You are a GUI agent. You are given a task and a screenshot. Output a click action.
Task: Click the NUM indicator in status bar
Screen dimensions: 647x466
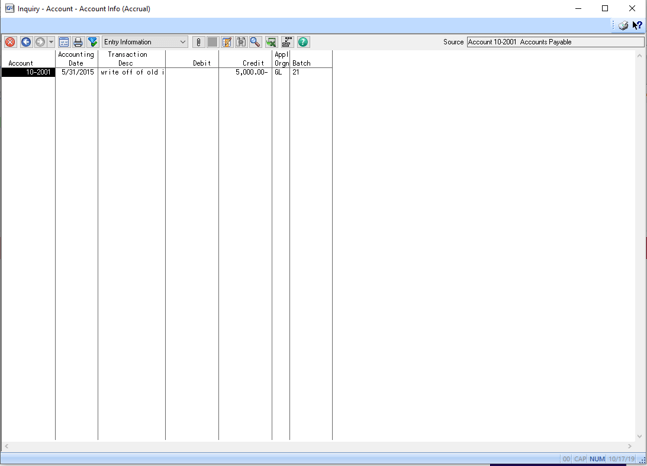(597, 459)
